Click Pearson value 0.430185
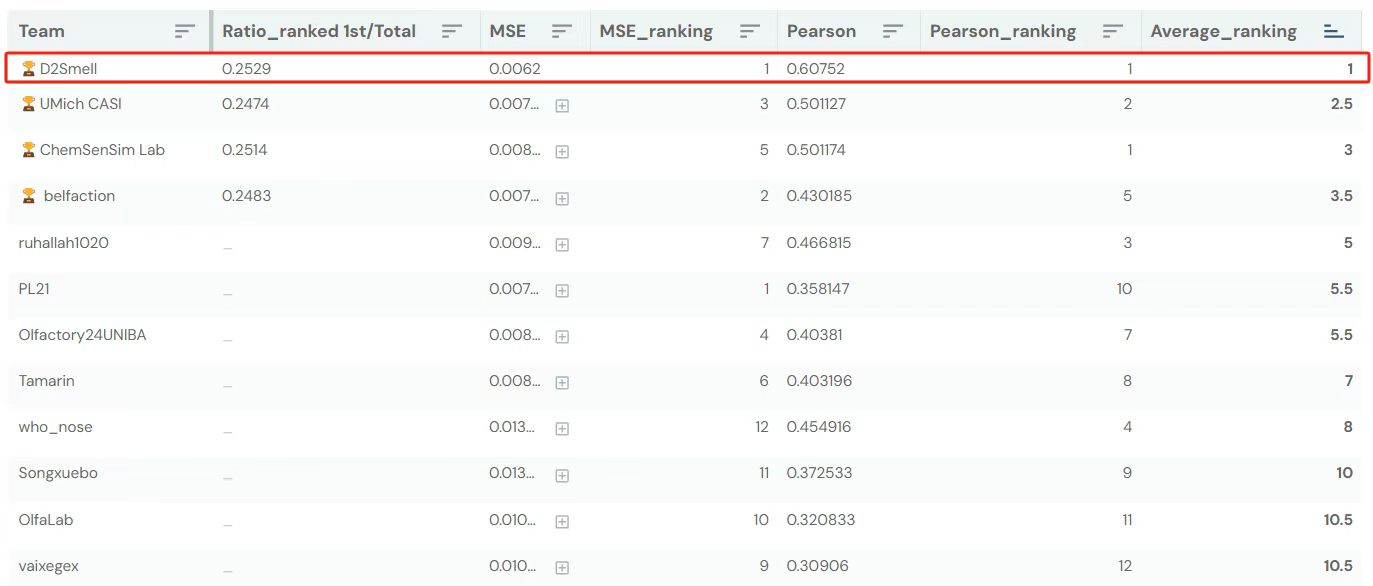The height and width of the screenshot is (586, 1373). (x=819, y=196)
